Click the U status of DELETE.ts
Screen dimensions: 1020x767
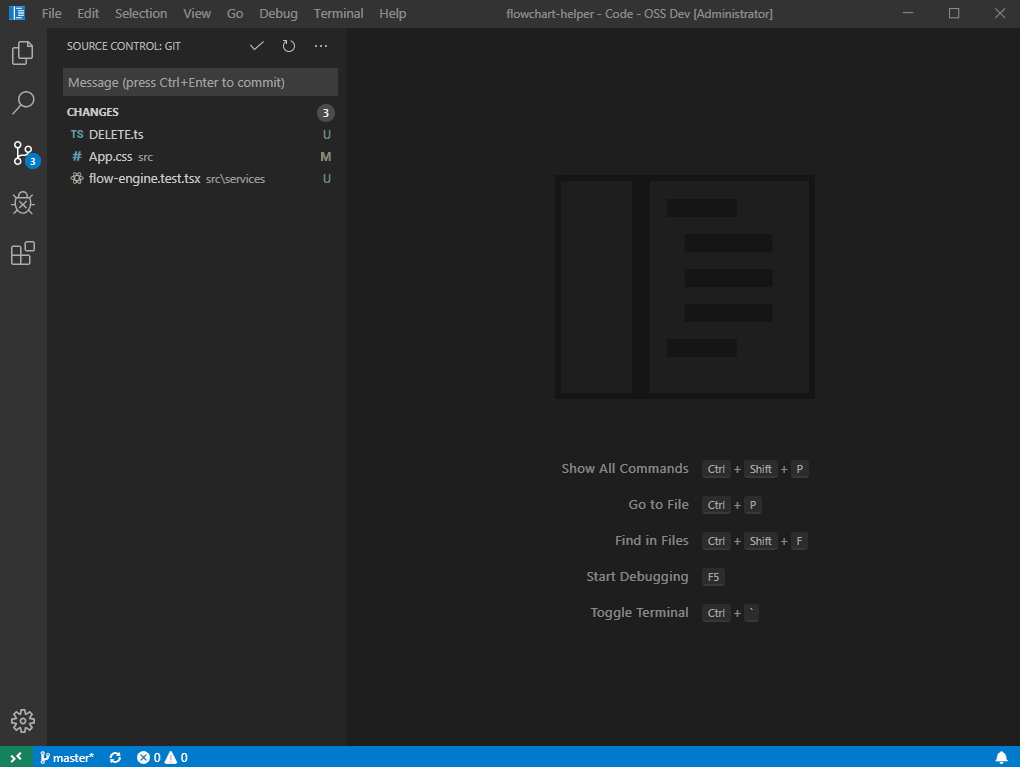click(327, 135)
